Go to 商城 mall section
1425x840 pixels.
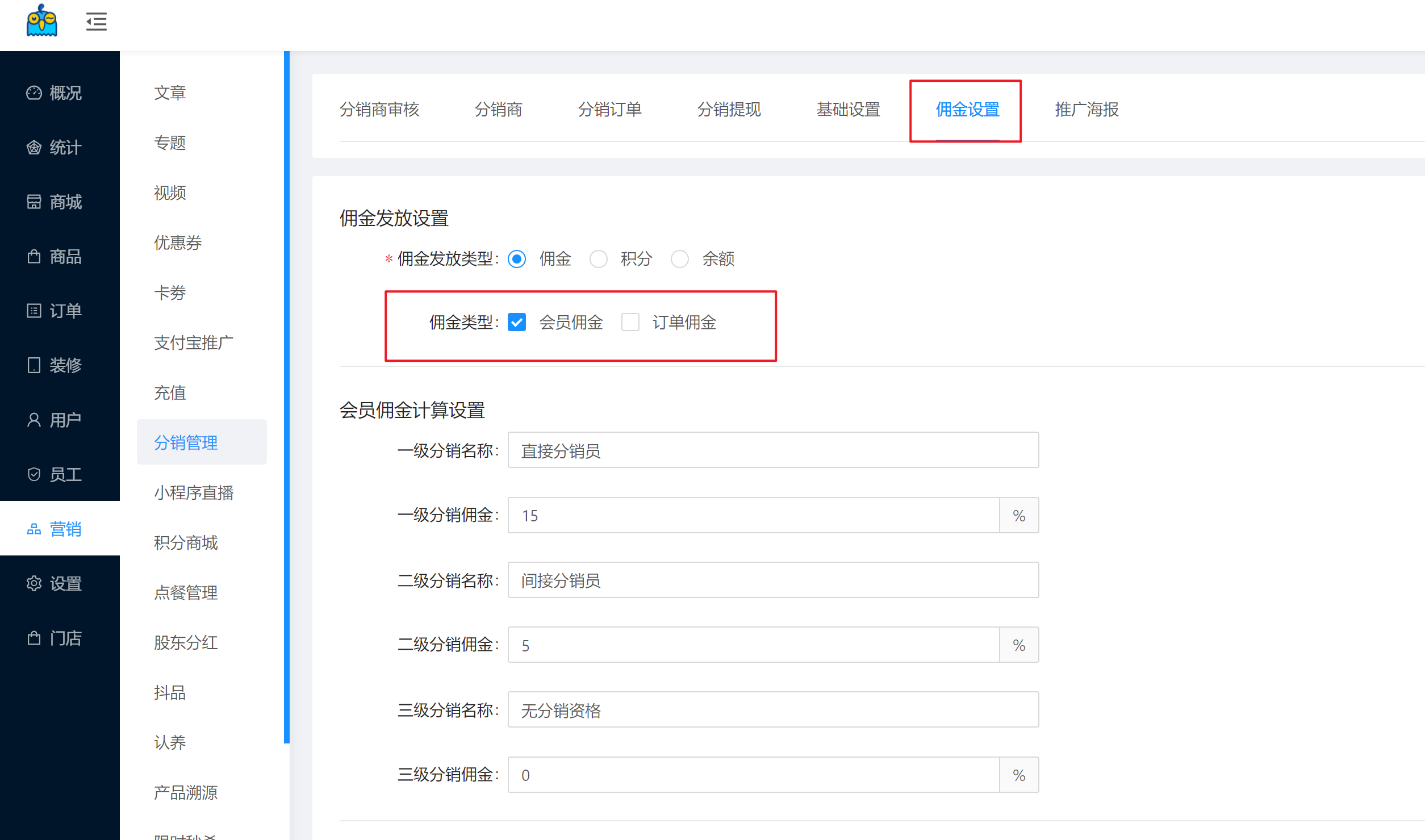click(55, 202)
